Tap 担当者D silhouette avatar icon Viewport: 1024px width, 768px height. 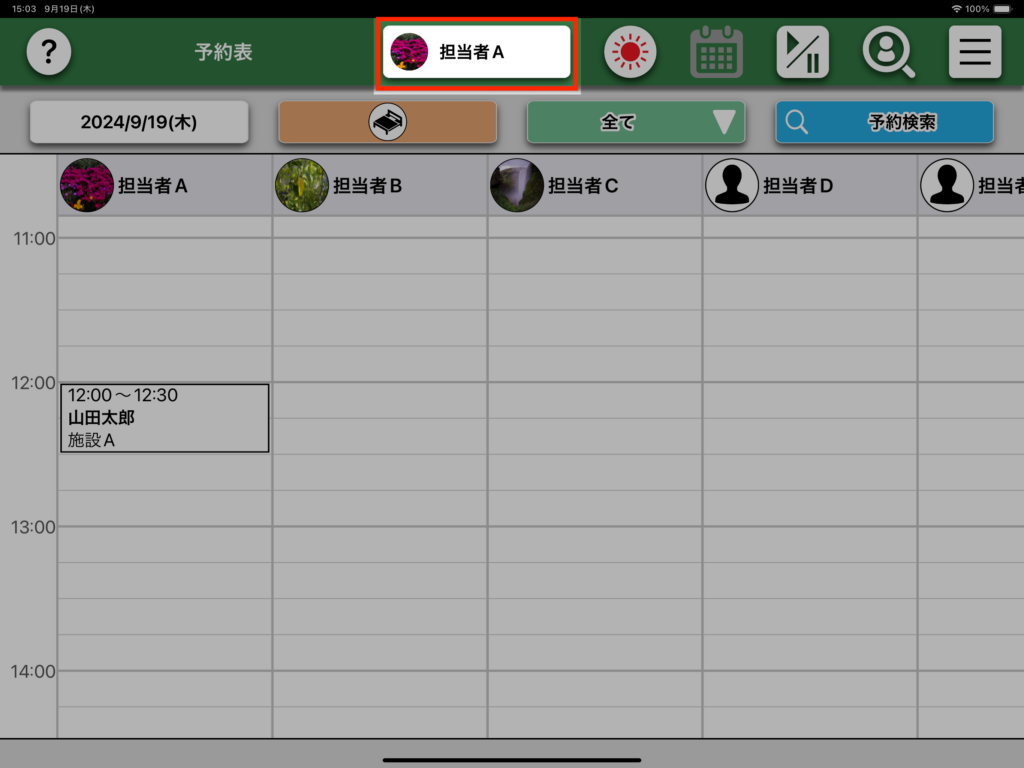pyautogui.click(x=732, y=185)
